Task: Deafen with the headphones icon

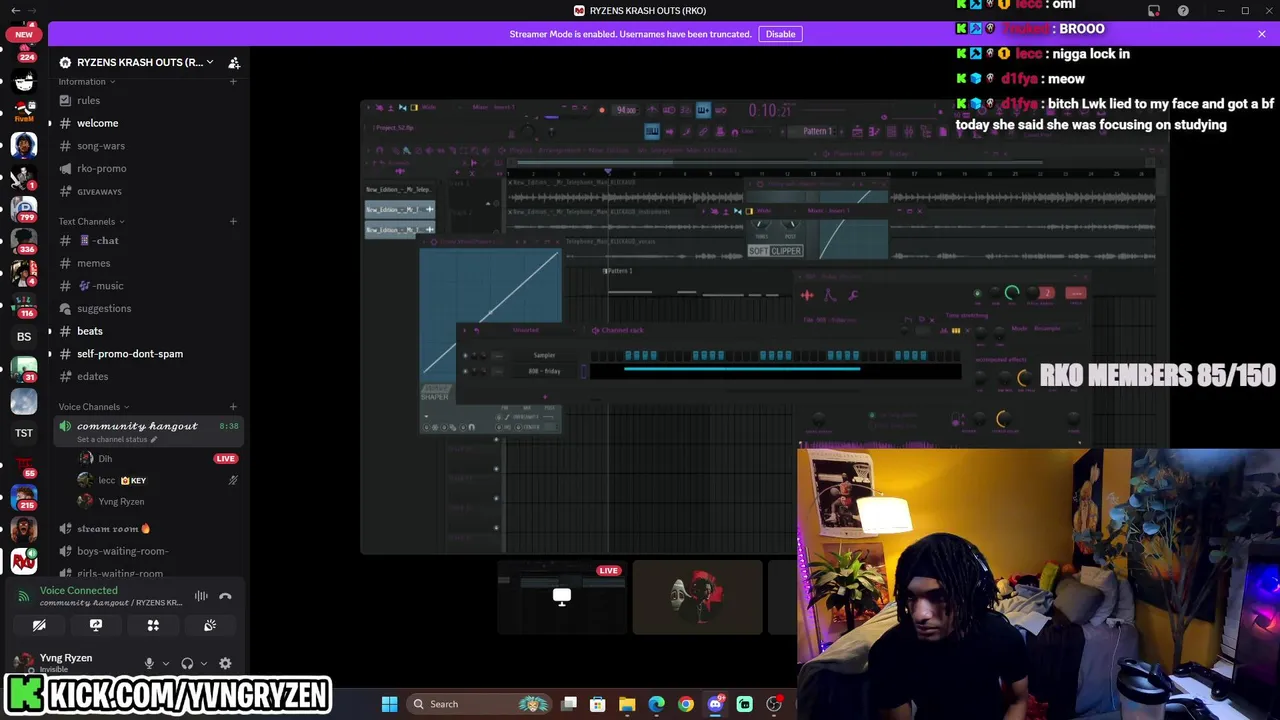Action: [x=187, y=663]
